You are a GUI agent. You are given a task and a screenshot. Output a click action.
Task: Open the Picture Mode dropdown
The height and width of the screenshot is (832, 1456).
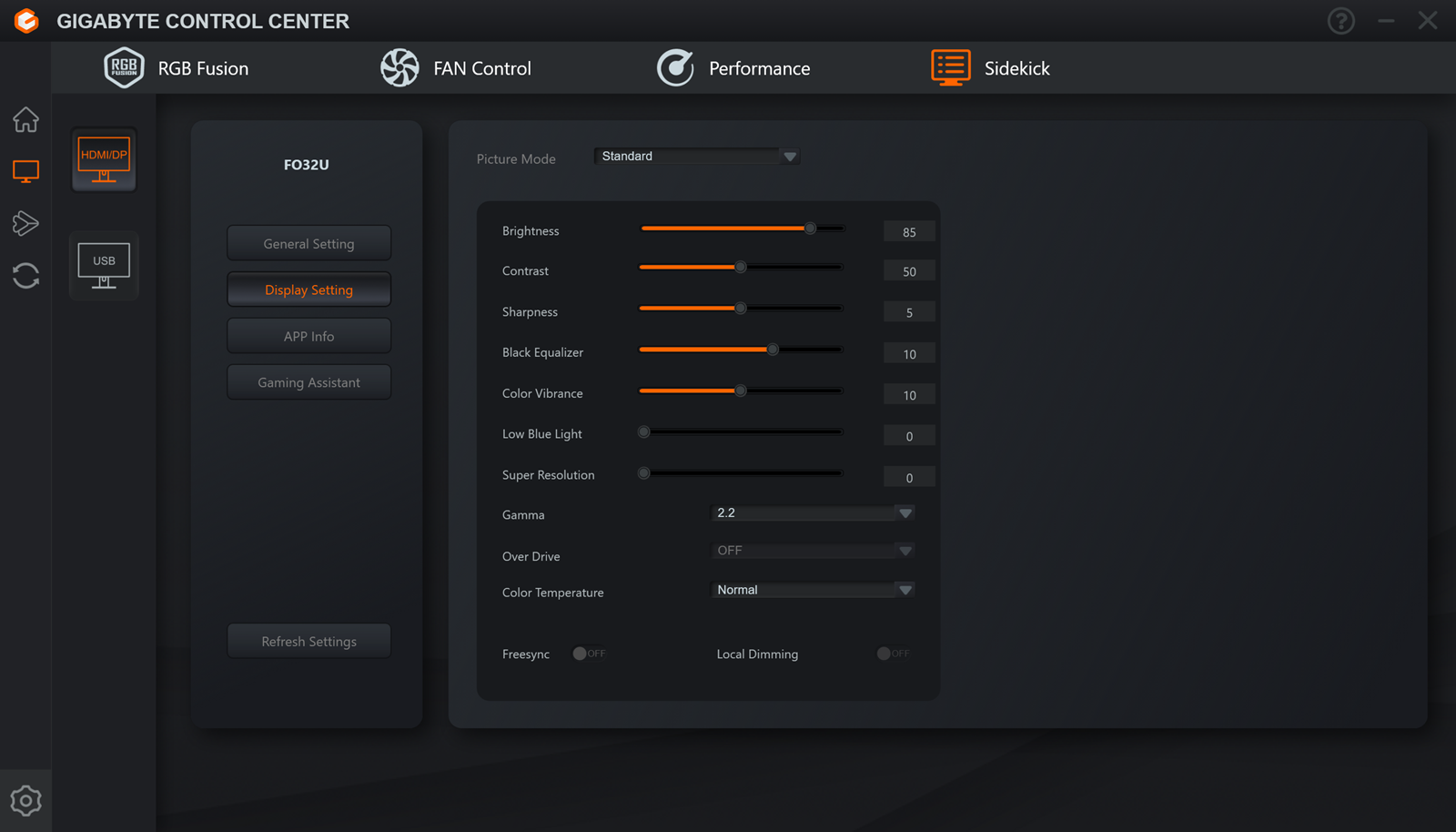pyautogui.click(x=696, y=157)
